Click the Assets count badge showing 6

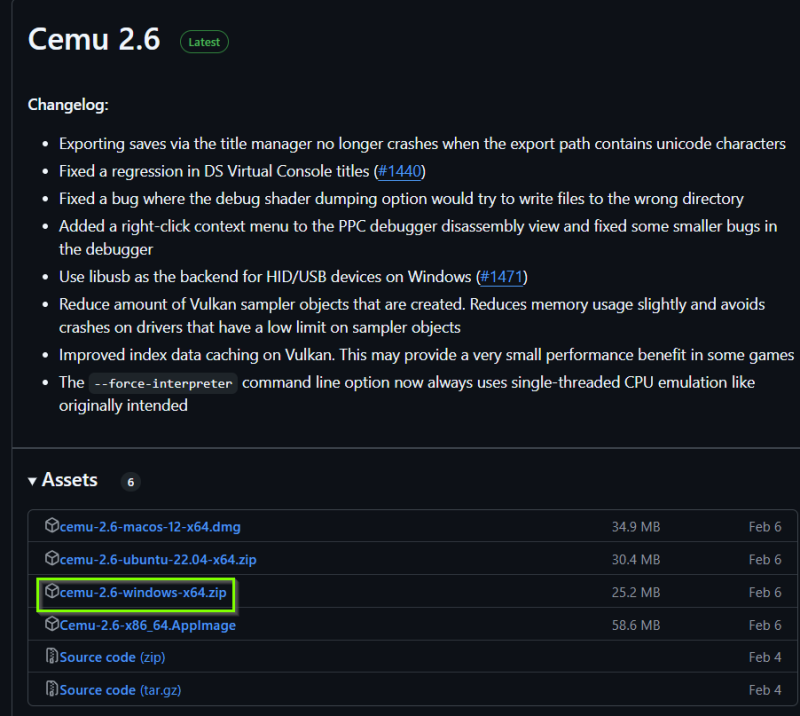tap(130, 482)
